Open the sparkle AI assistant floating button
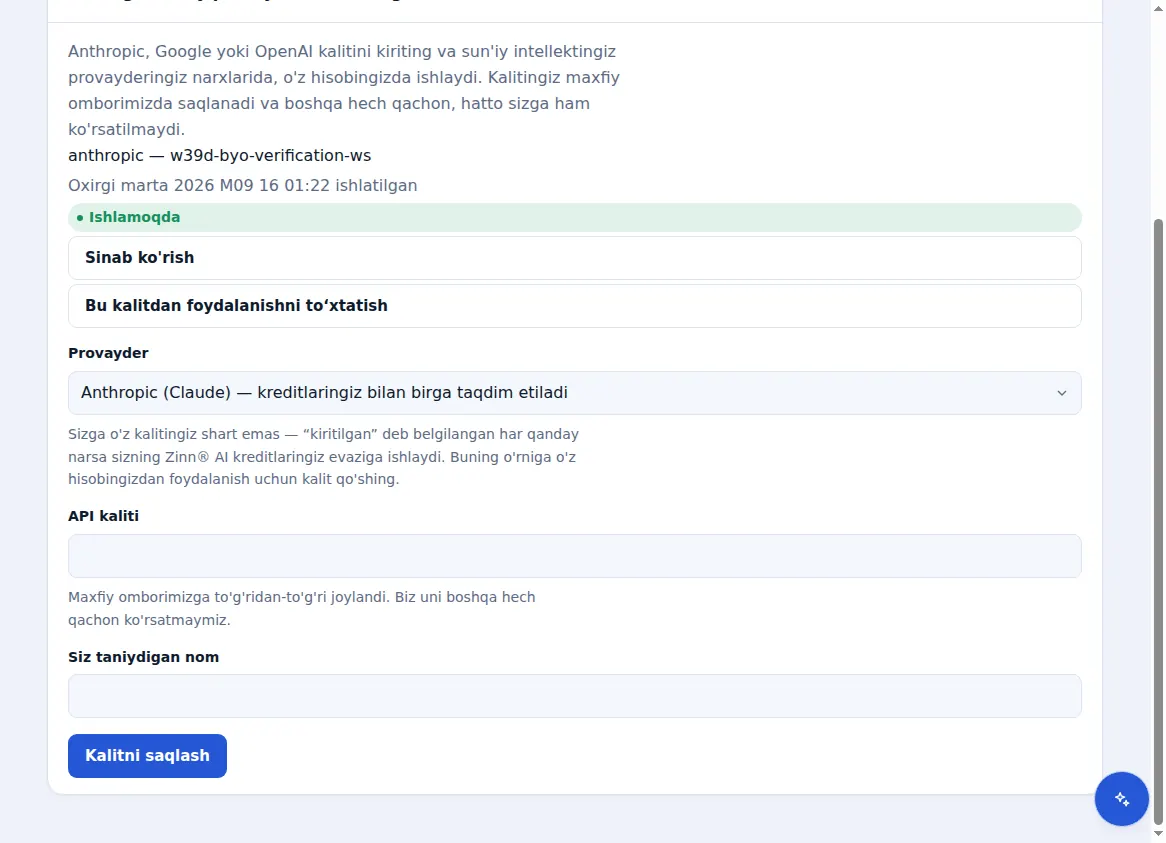This screenshot has height=843, width=1166. coord(1121,798)
